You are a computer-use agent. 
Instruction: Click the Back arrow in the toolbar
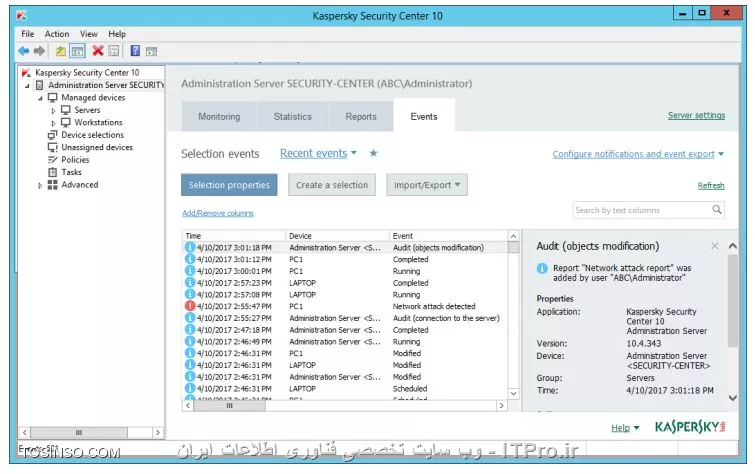pos(23,51)
